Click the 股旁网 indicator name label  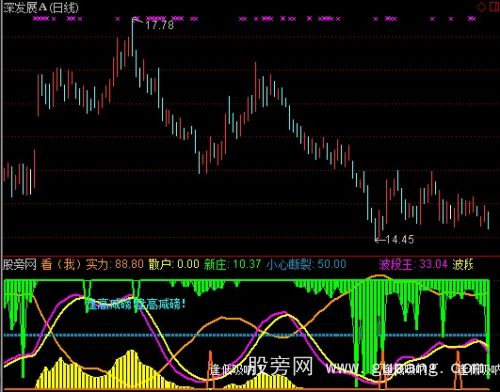pyautogui.click(x=20, y=265)
